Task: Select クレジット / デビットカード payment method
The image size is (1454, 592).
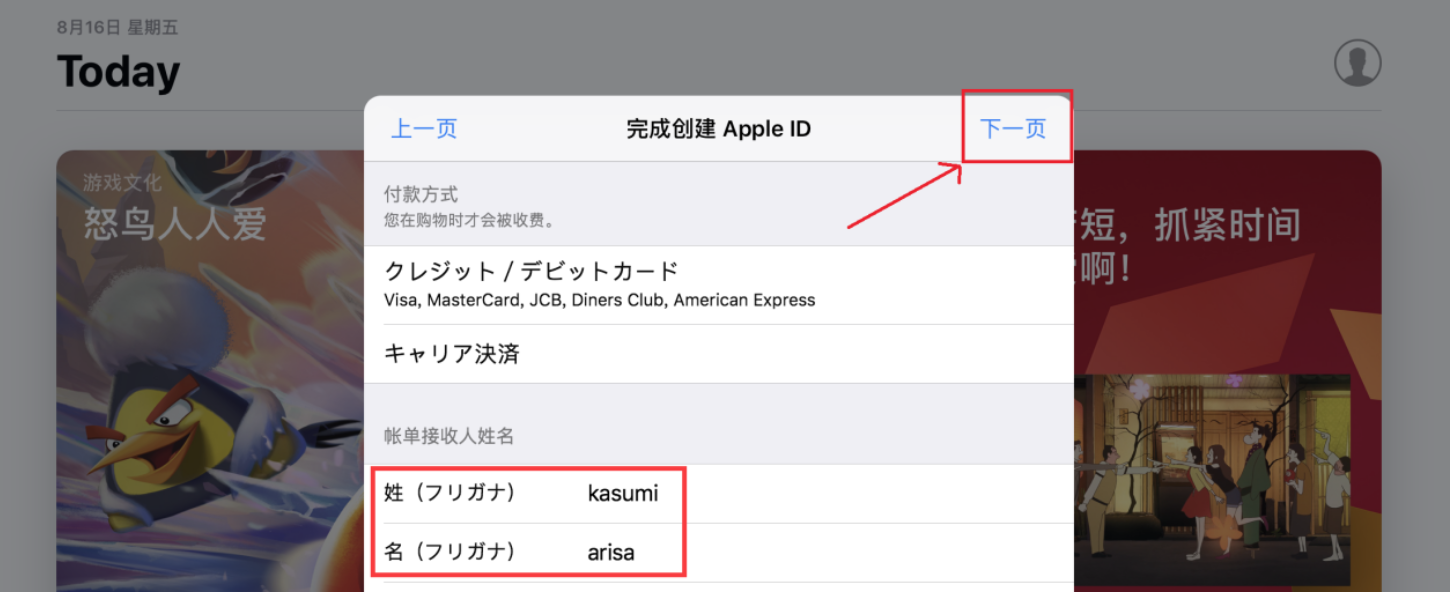Action: (532, 271)
